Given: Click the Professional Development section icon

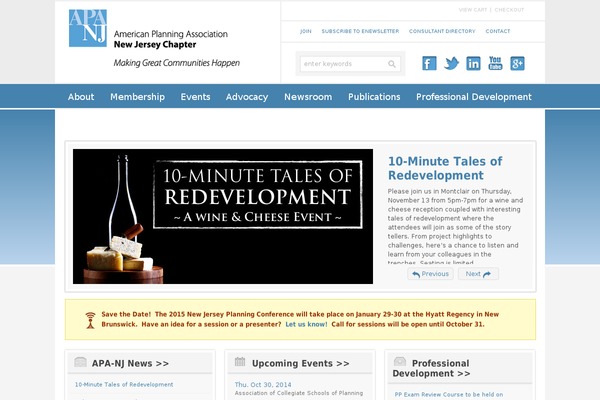Looking at the screenshot, I should (x=400, y=361).
